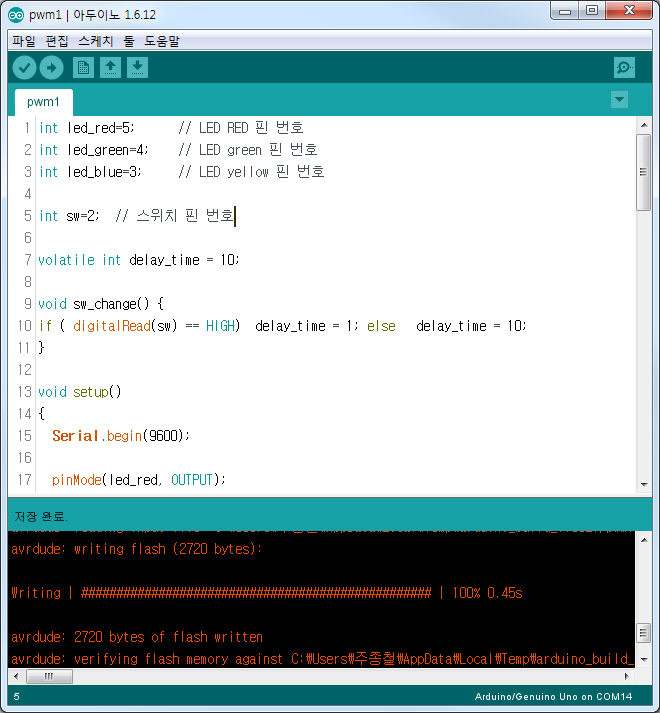Click the opening brace on line 14
Viewport: 660px width, 713px height.
(41, 414)
